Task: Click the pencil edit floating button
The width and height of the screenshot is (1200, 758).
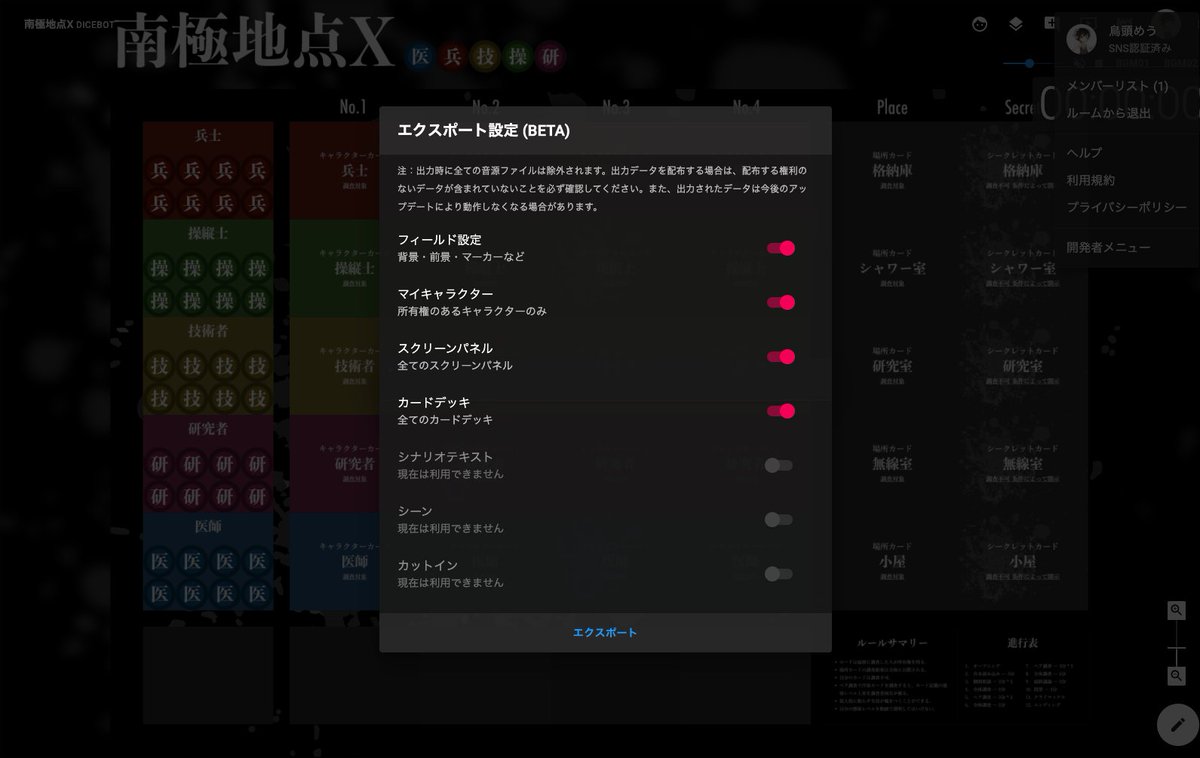Action: [1178, 725]
